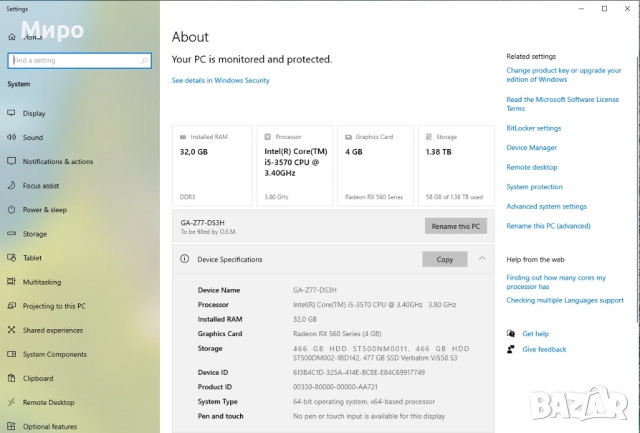The image size is (640, 433).
Task: Click the Find a setting search box
Action: coord(80,60)
